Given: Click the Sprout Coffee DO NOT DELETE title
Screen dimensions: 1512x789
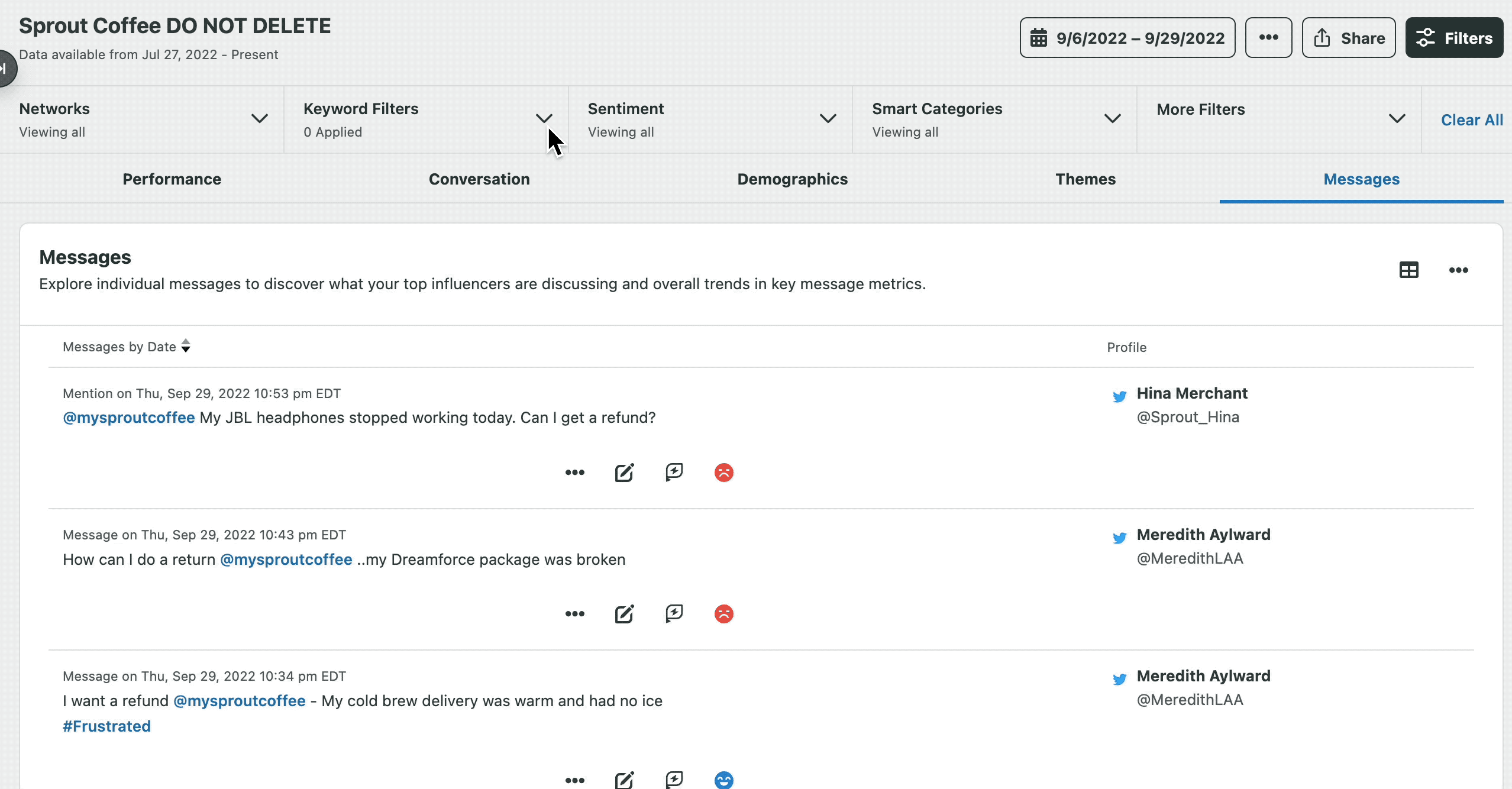Looking at the screenshot, I should tap(175, 25).
